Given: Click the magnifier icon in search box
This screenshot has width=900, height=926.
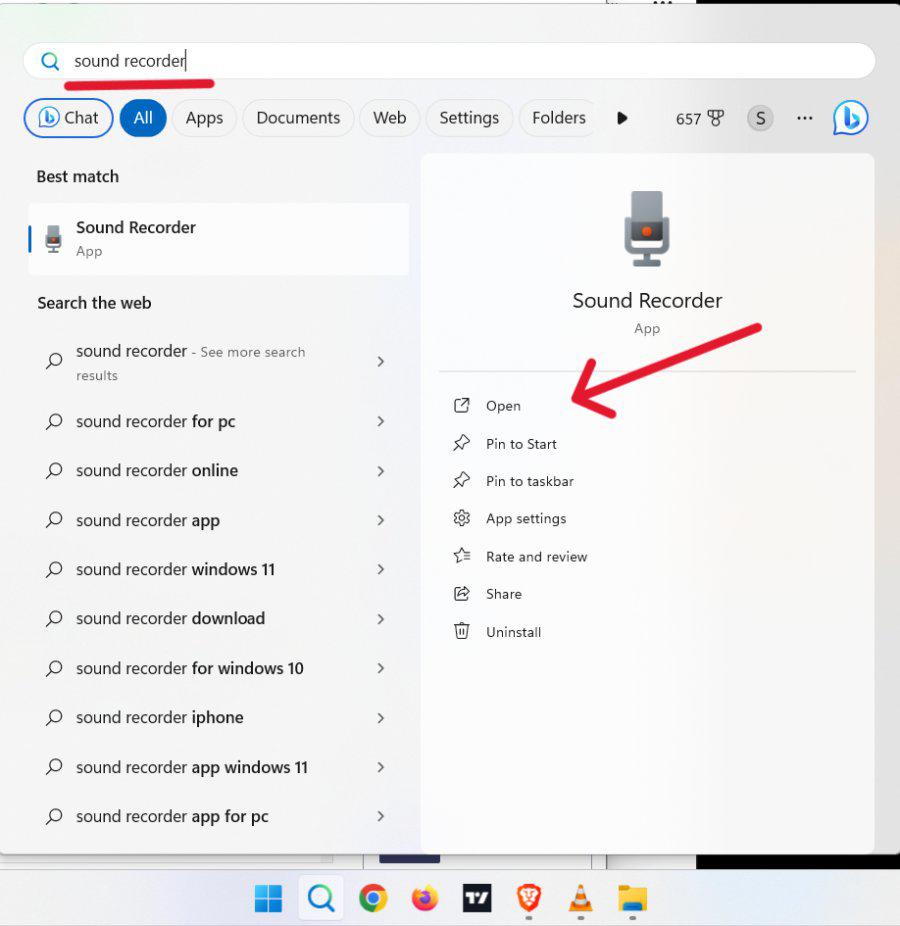Looking at the screenshot, I should [x=50, y=61].
